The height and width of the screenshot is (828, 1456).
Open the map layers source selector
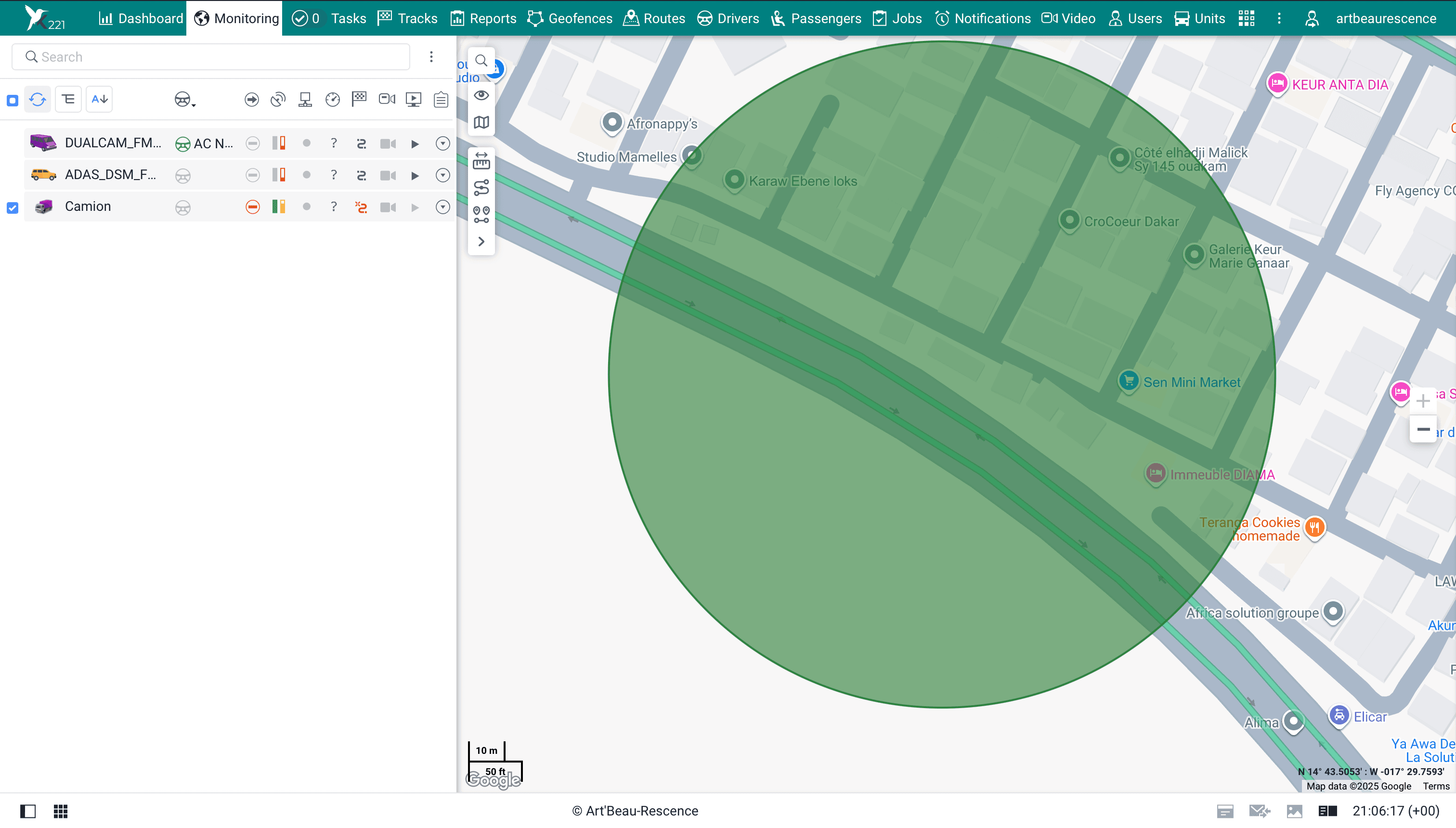pyautogui.click(x=481, y=122)
